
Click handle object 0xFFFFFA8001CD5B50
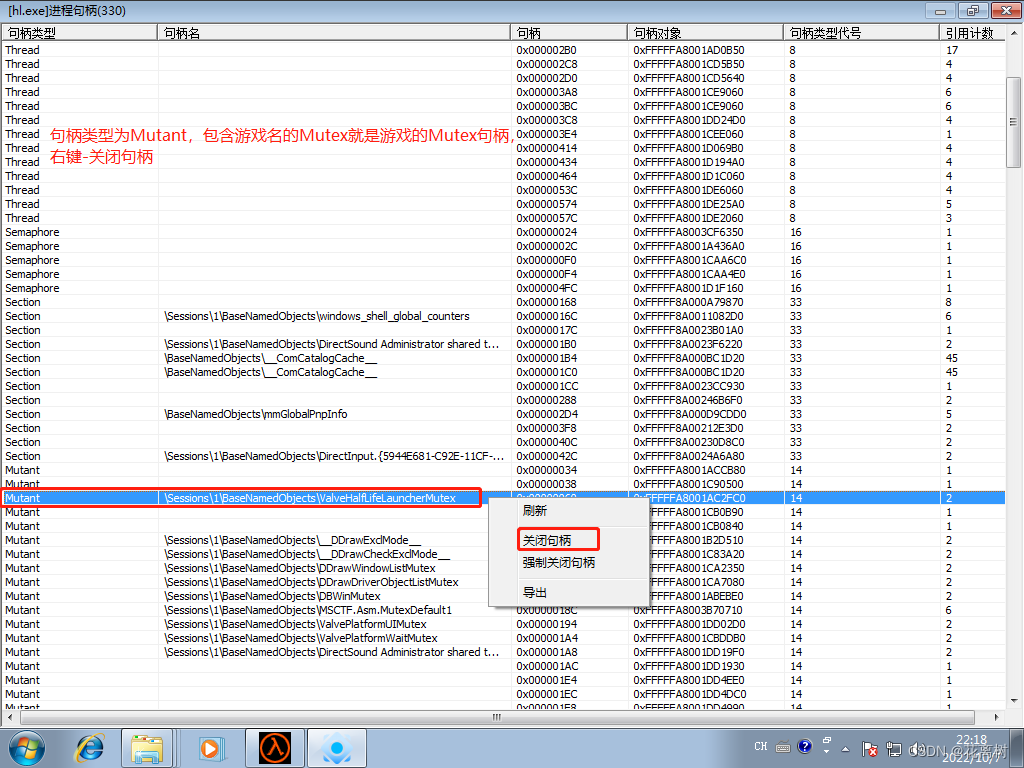pyautogui.click(x=688, y=64)
